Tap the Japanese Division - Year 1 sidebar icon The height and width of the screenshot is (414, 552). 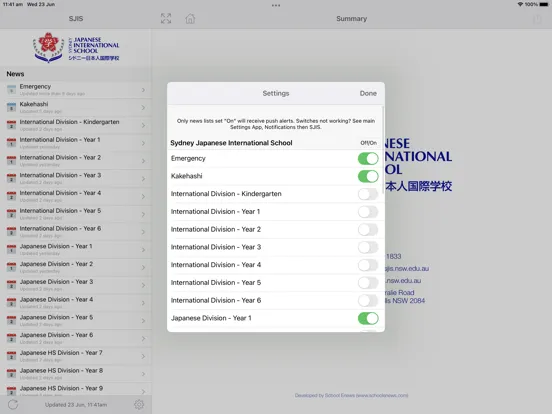[x=12, y=249]
